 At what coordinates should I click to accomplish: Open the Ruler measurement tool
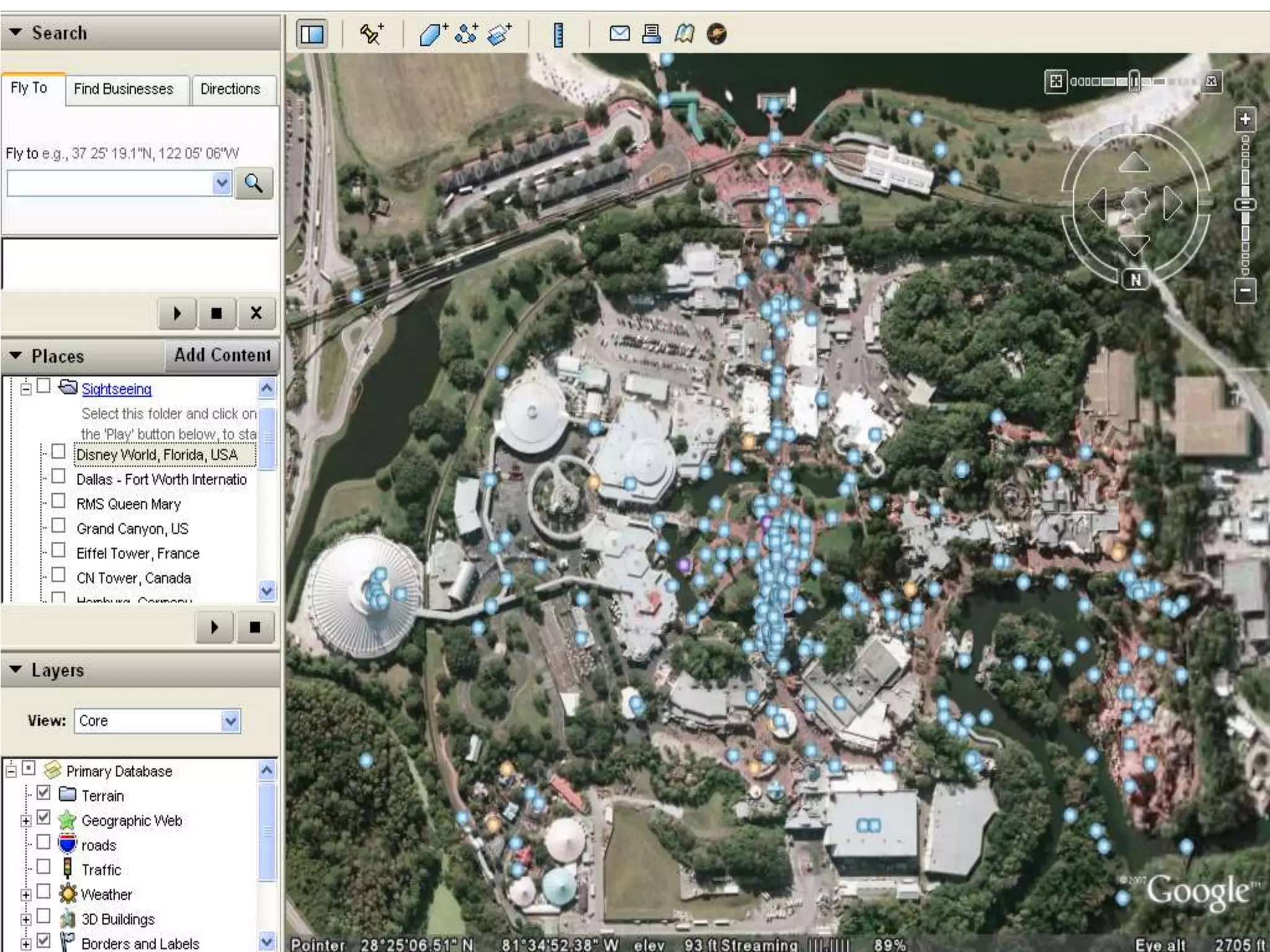[558, 35]
